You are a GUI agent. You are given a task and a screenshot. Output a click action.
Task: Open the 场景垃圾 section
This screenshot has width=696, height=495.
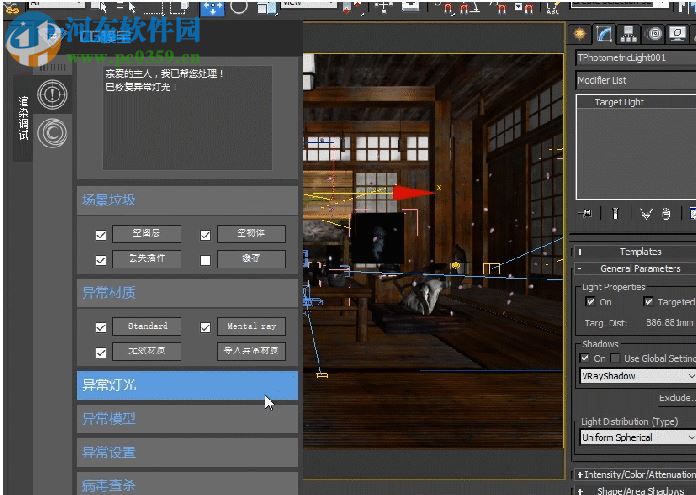pos(187,200)
